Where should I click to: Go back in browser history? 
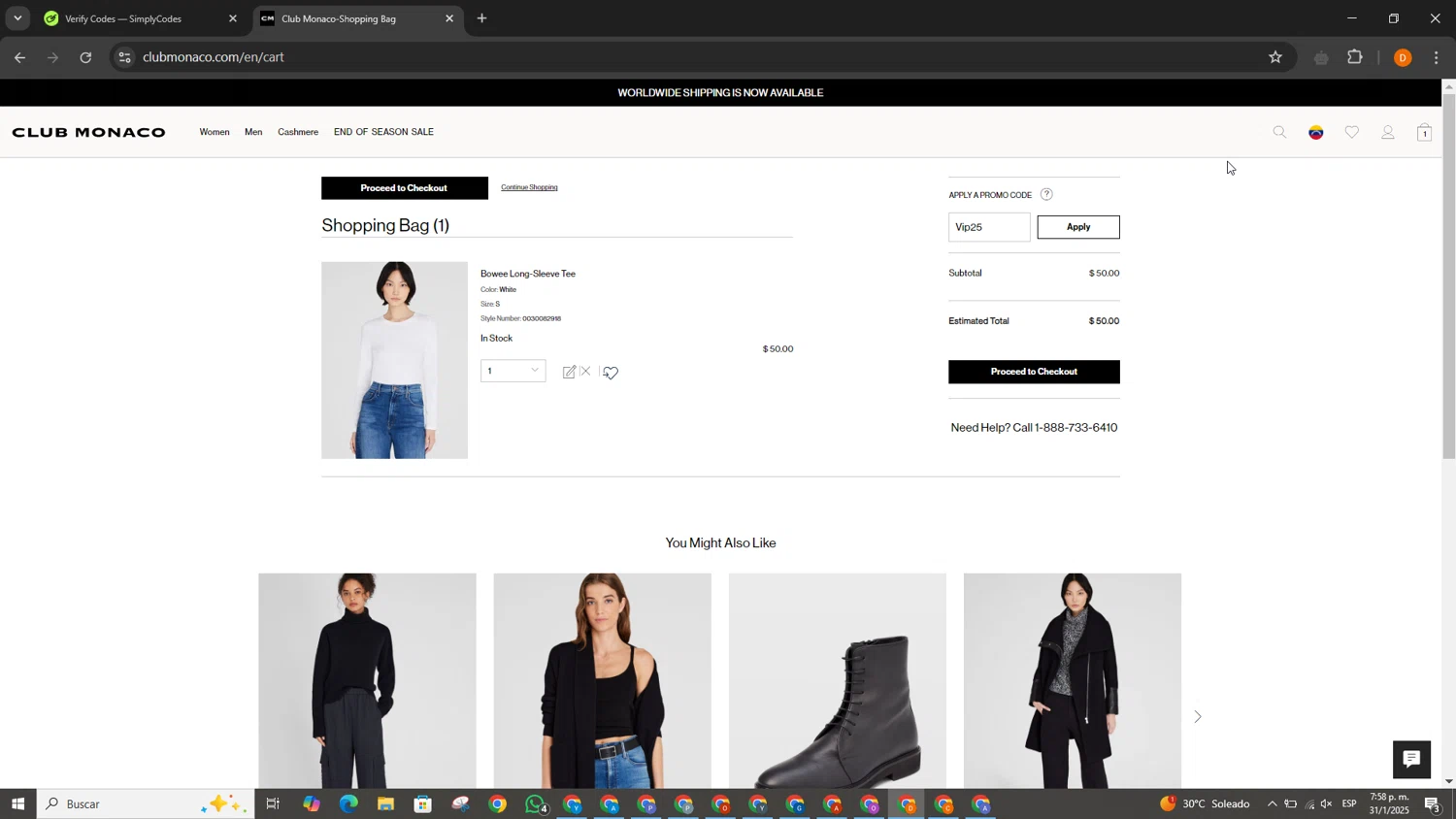19,57
